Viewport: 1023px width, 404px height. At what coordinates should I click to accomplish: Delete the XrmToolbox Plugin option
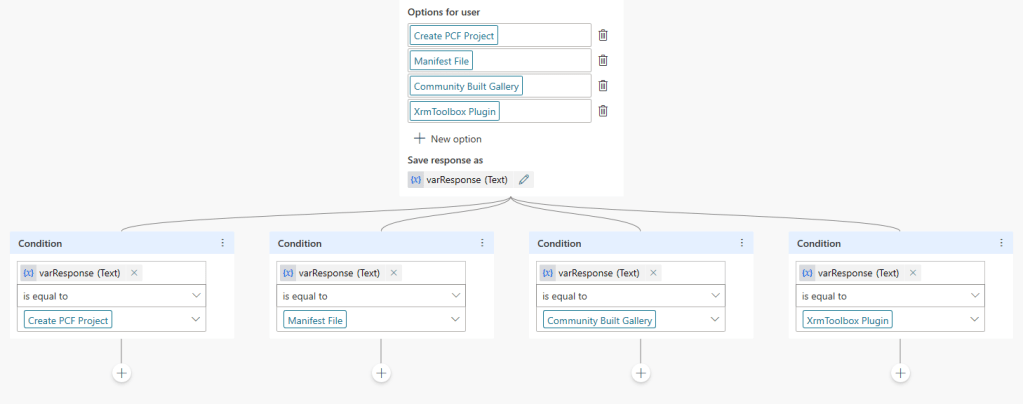coord(603,111)
